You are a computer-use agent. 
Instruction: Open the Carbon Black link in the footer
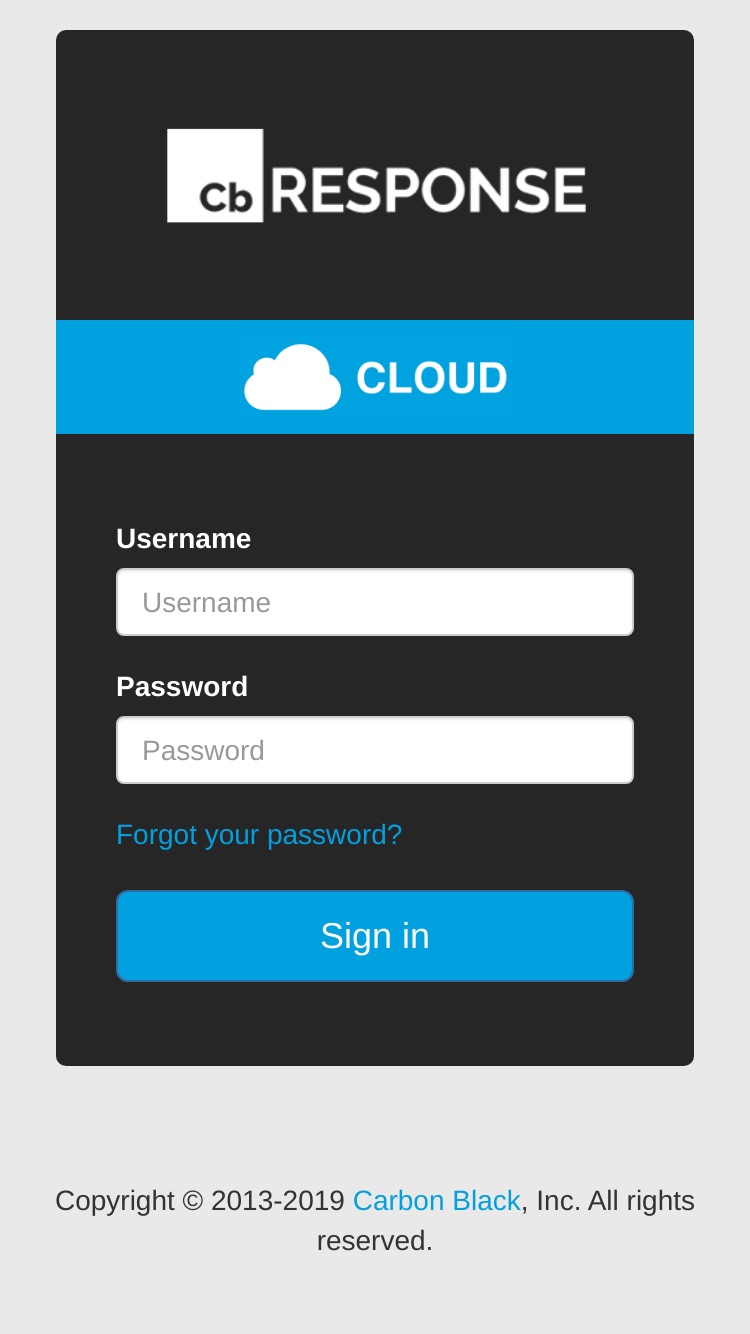436,1200
